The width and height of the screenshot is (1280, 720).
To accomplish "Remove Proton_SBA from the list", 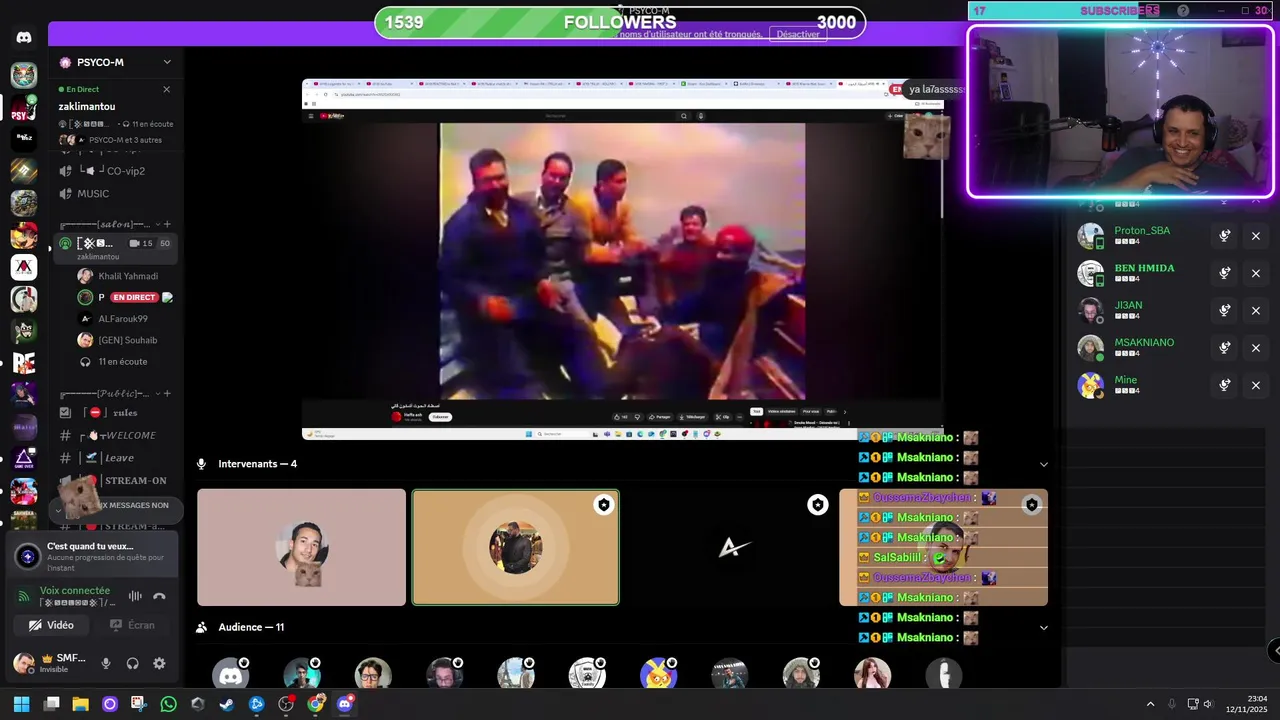I will [1256, 236].
